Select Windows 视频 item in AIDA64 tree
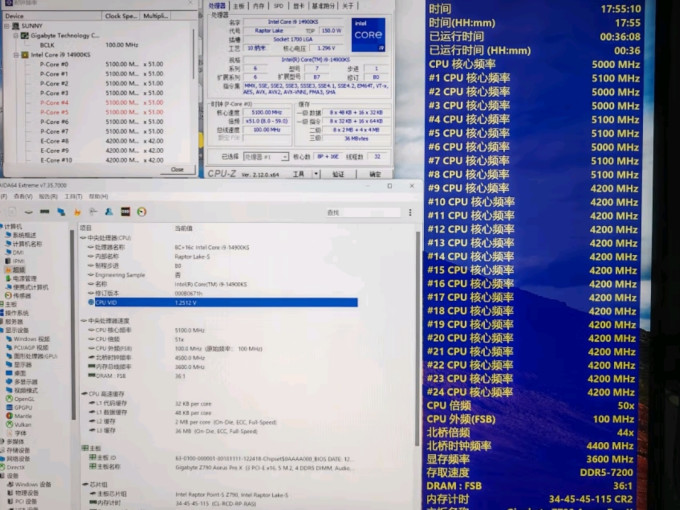The image size is (680, 510). pos(28,339)
